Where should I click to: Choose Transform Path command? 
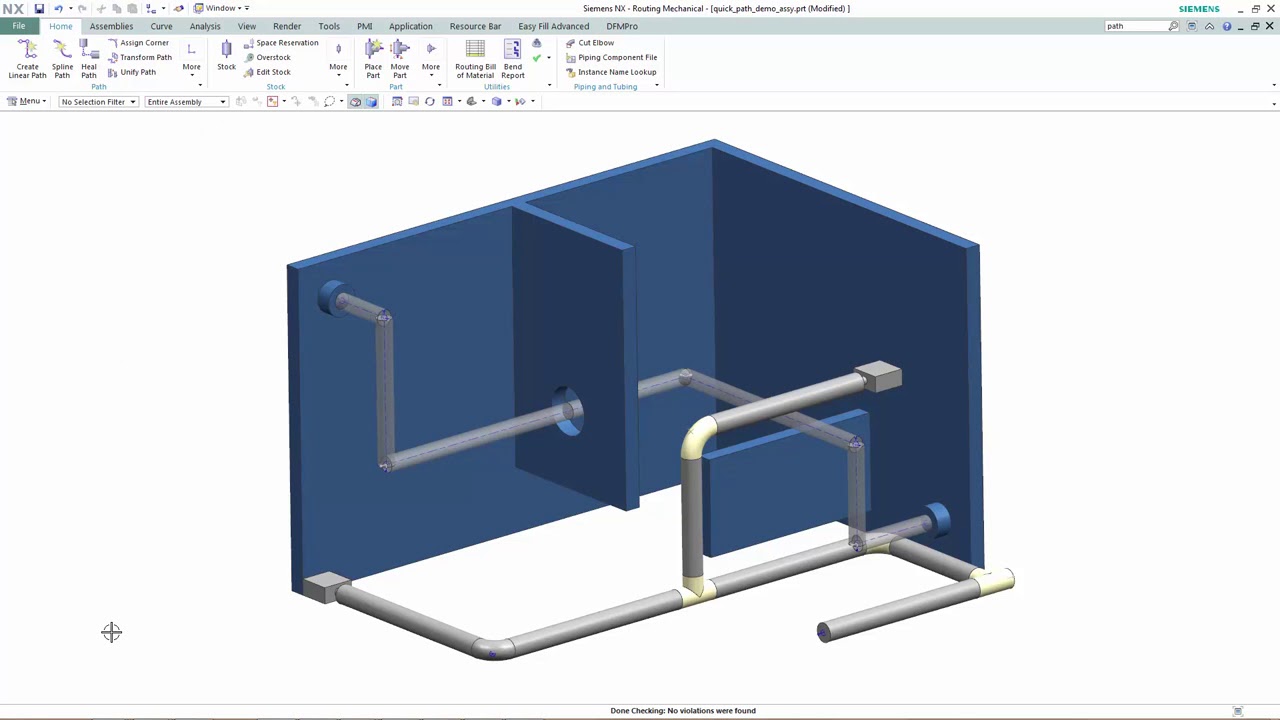[140, 57]
